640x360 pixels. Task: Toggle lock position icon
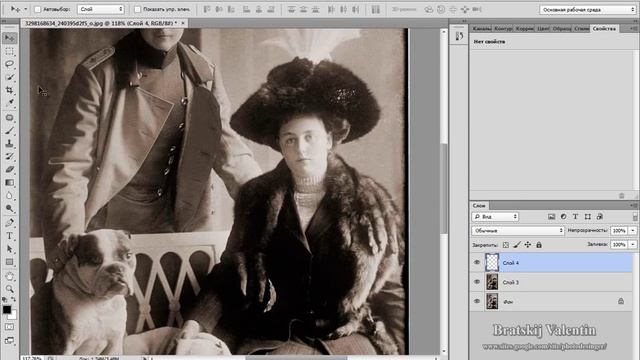point(528,245)
